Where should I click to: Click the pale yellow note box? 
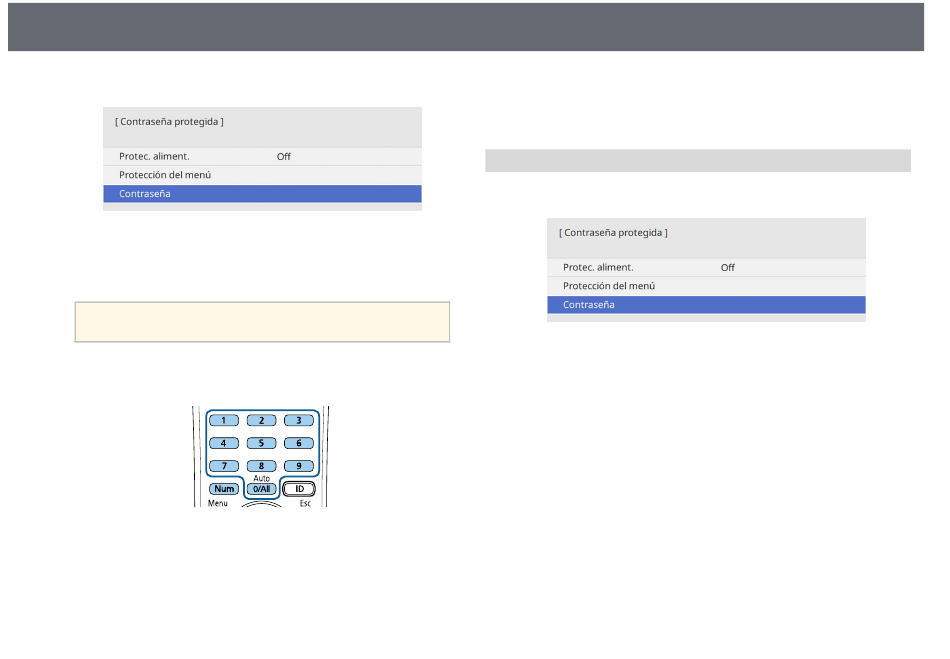click(x=262, y=322)
